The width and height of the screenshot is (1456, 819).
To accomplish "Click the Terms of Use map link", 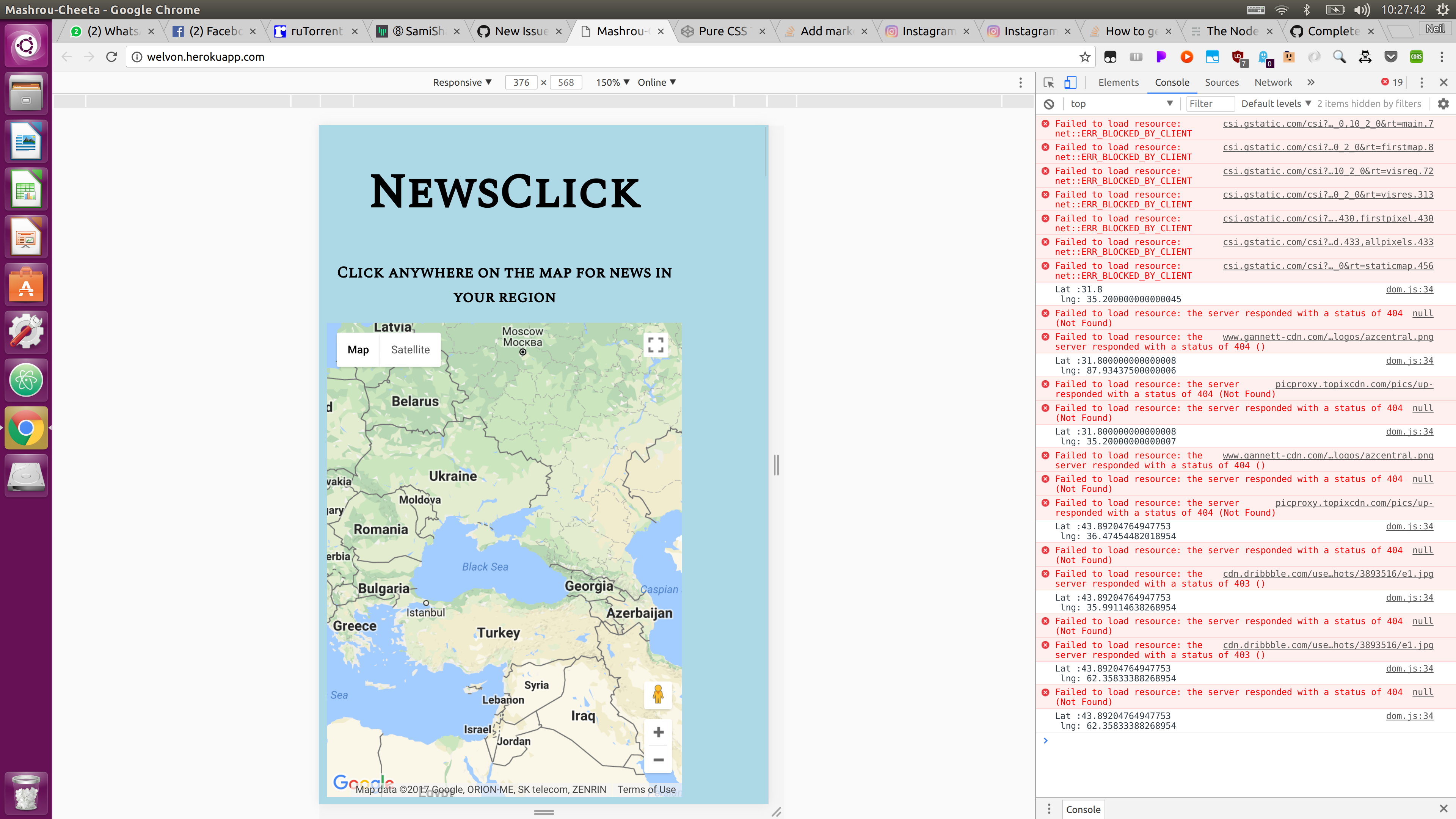I will click(x=646, y=789).
